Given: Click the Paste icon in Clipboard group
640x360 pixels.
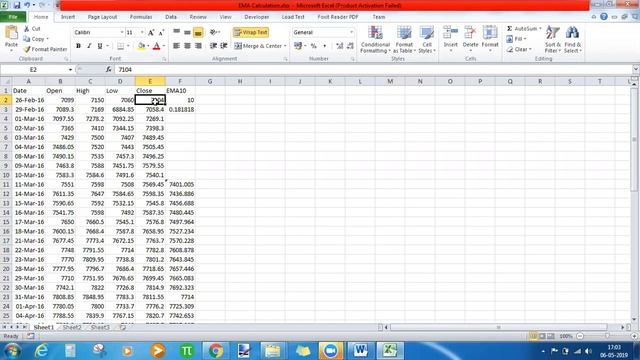Looking at the screenshot, I should [11, 33].
